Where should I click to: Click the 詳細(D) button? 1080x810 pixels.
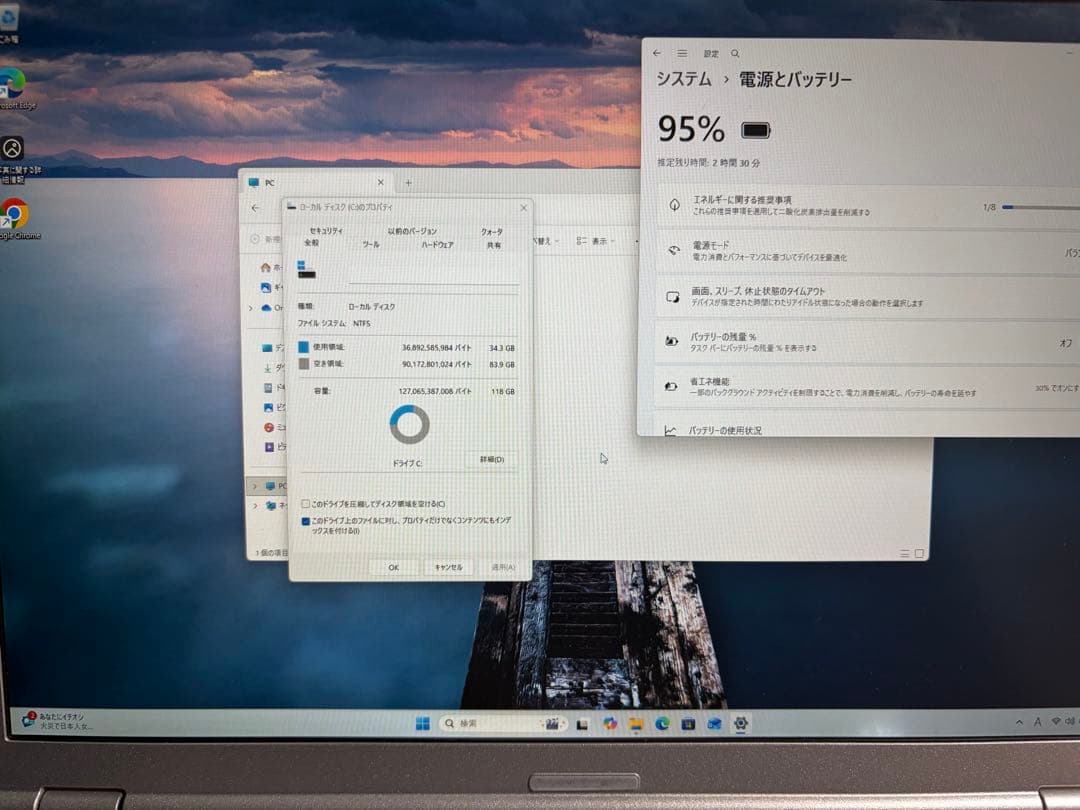click(x=490, y=460)
